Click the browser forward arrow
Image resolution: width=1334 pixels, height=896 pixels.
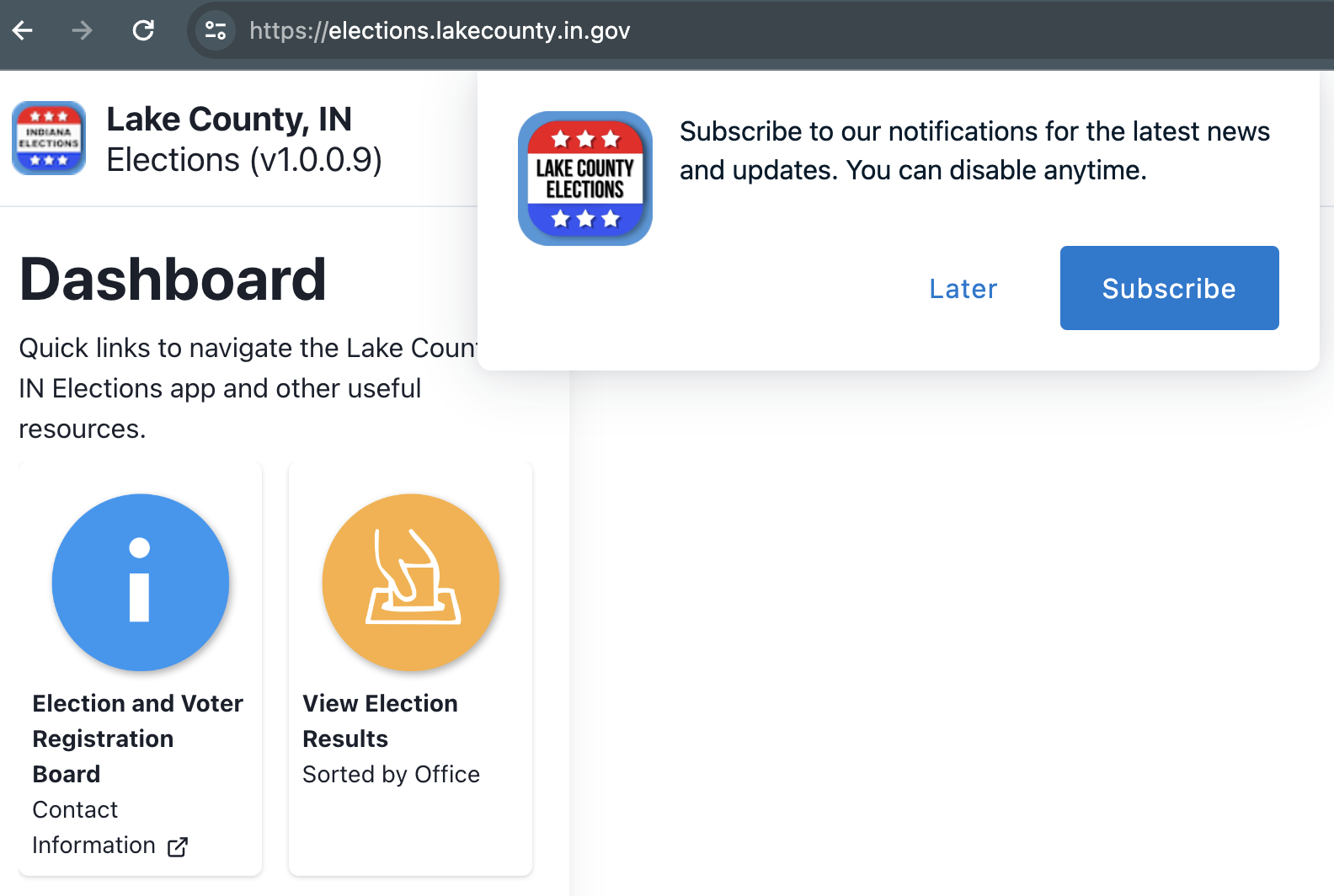coord(82,31)
